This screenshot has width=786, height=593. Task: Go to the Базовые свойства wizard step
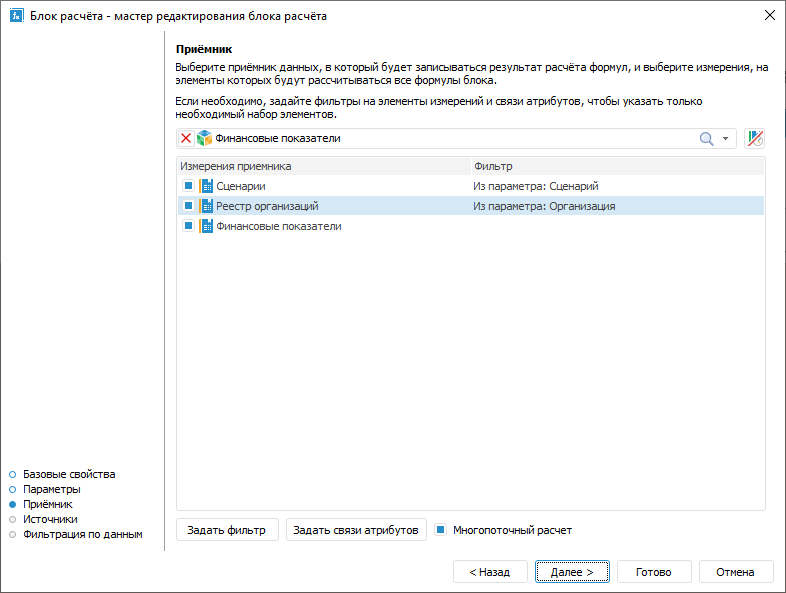(x=69, y=474)
